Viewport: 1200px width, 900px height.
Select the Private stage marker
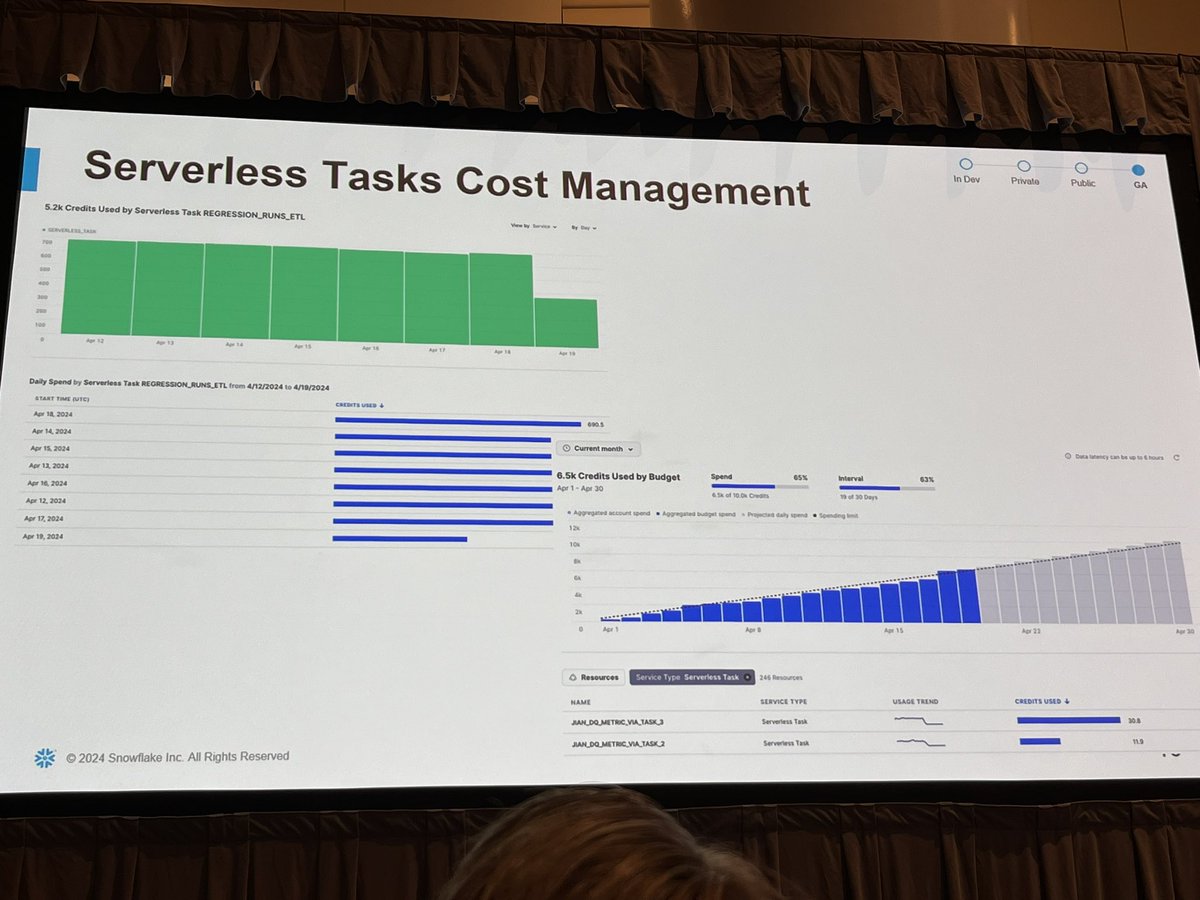(1023, 166)
